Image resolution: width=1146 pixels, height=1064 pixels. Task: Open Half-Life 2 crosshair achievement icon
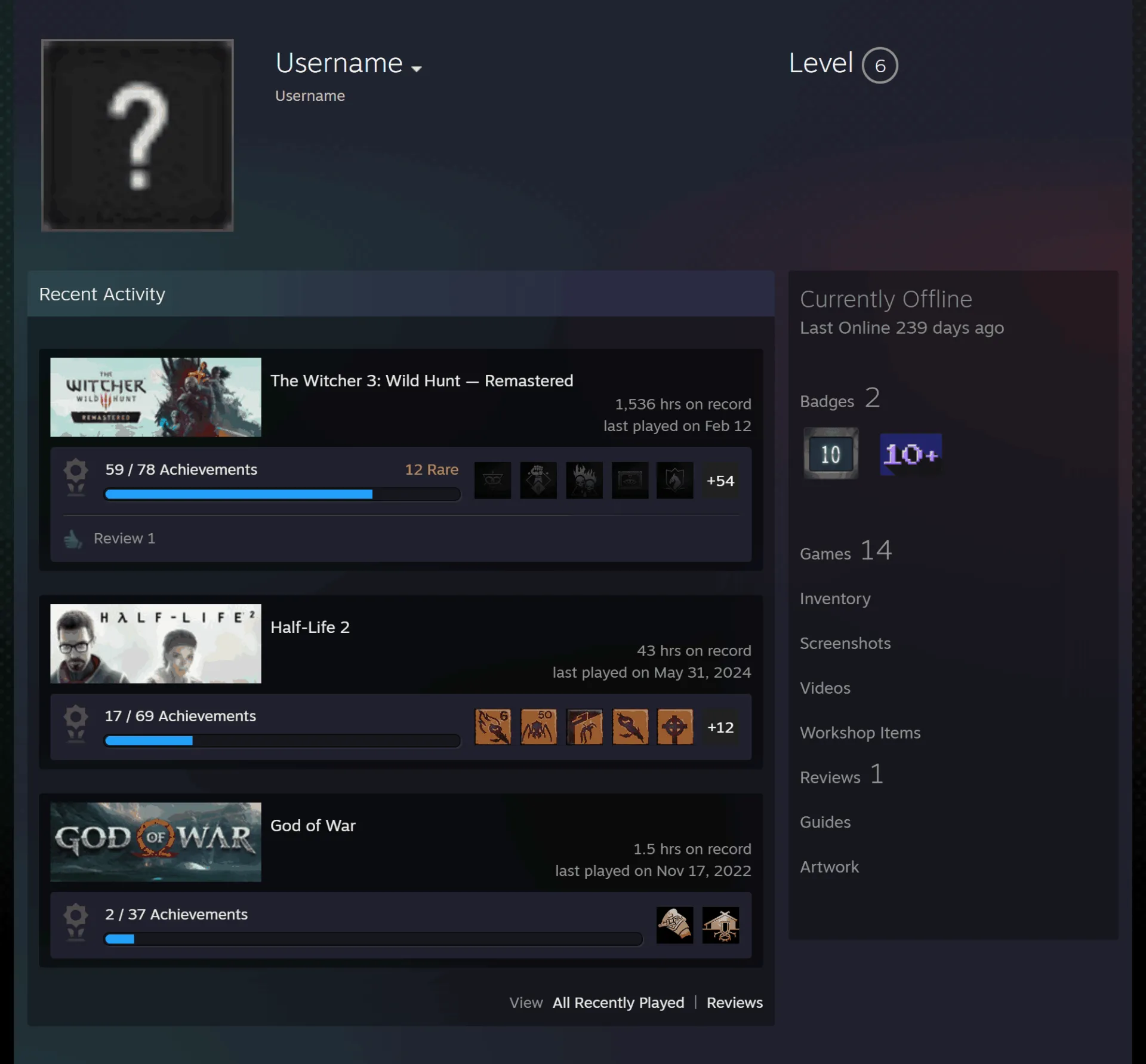(675, 727)
